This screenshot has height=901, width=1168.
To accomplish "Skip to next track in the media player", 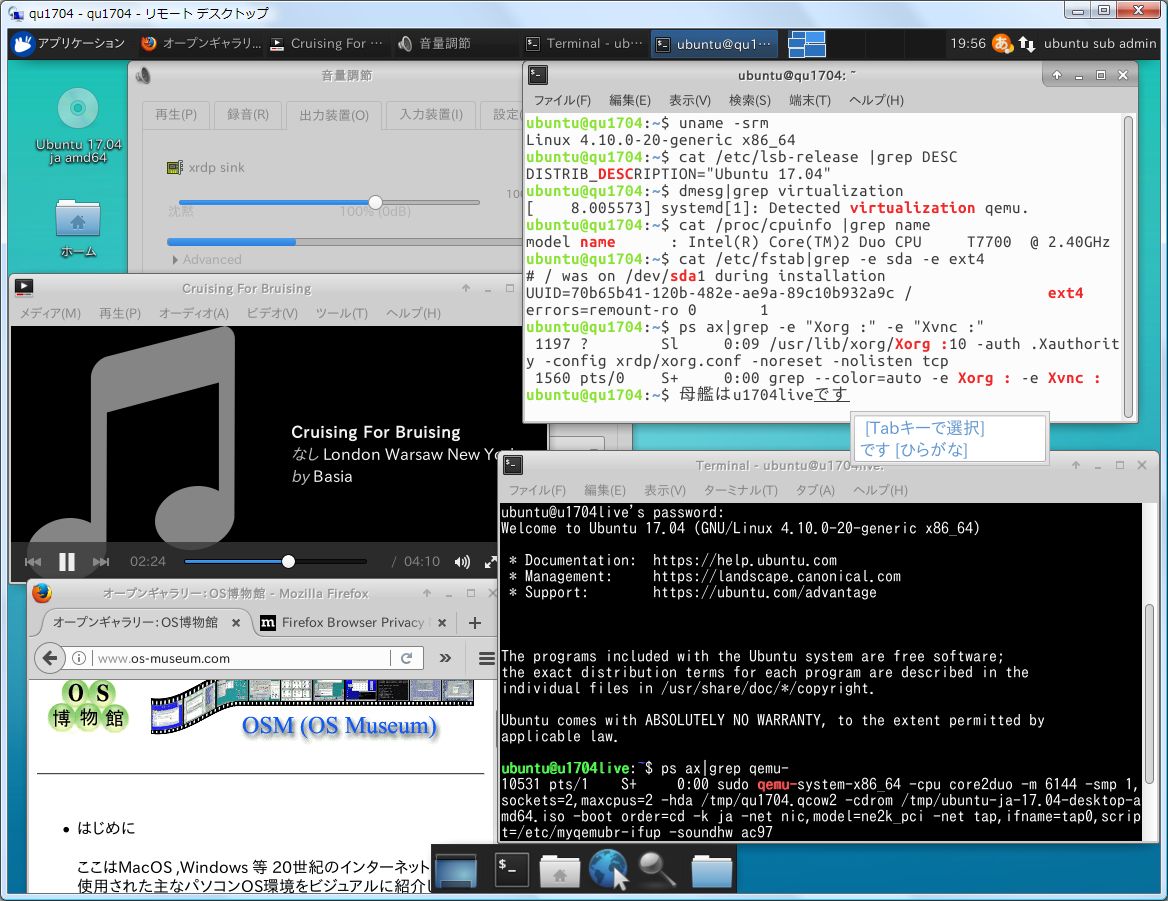I will point(100,562).
